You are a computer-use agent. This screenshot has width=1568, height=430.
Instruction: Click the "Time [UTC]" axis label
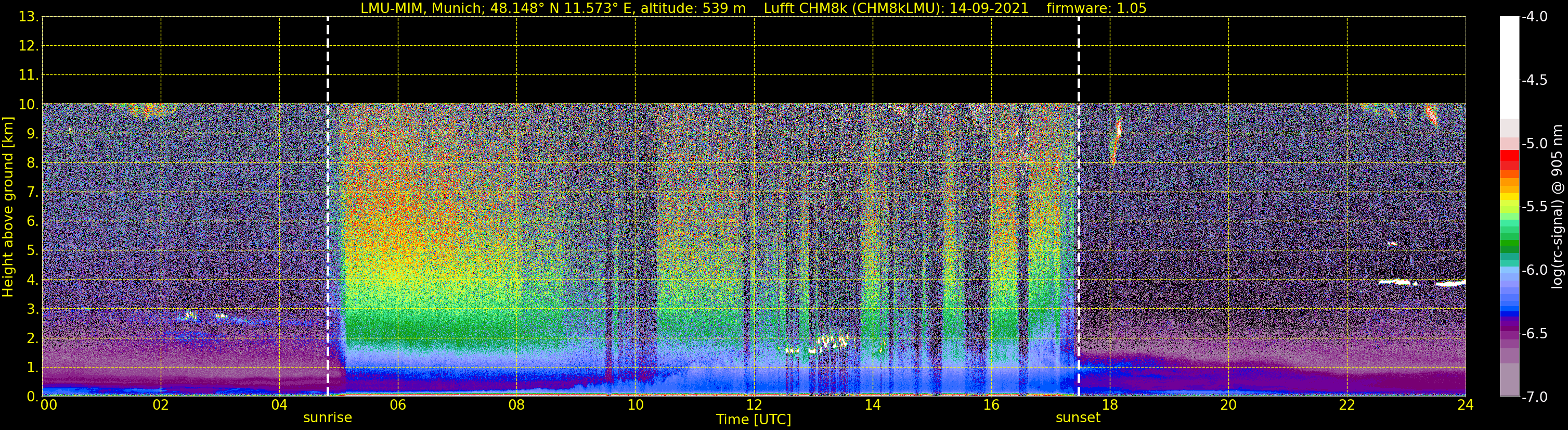(x=754, y=420)
